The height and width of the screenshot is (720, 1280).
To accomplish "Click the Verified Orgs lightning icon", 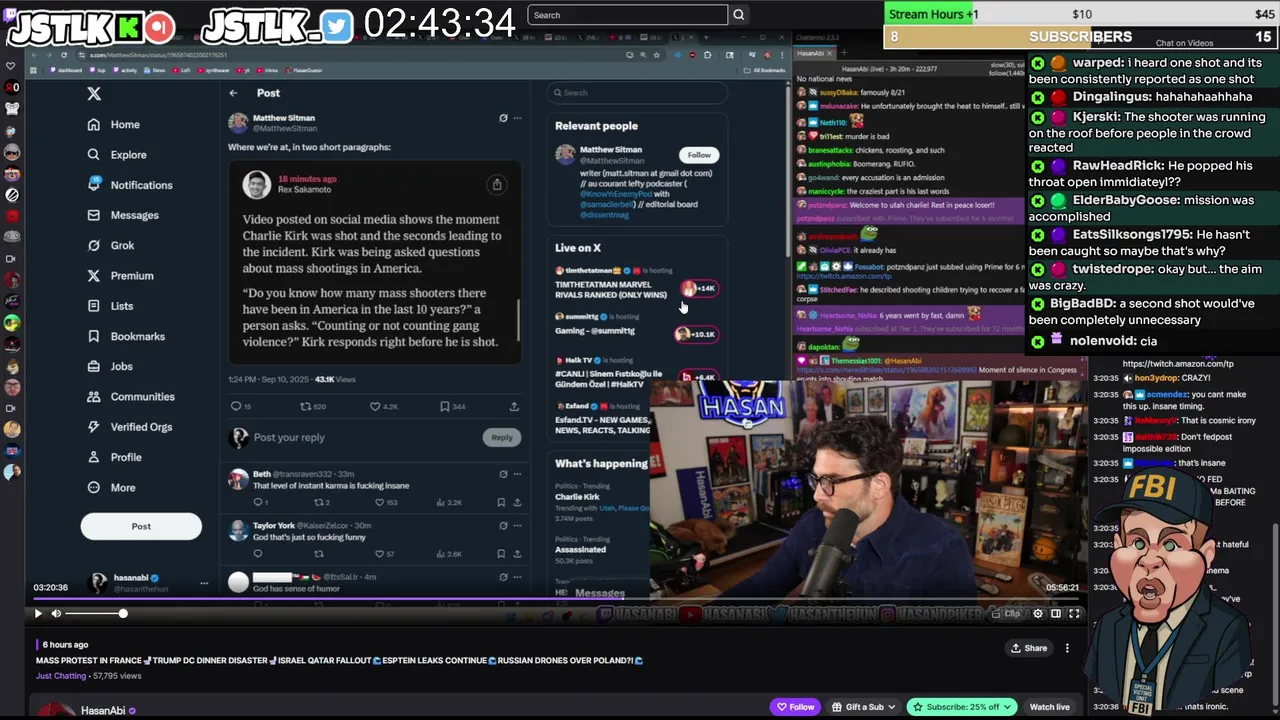I will (94, 427).
